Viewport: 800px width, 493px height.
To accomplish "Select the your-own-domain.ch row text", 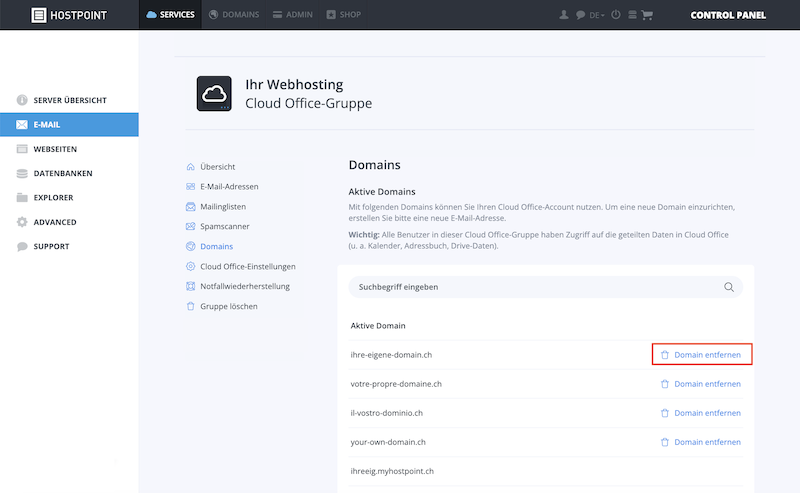I will tap(388, 442).
